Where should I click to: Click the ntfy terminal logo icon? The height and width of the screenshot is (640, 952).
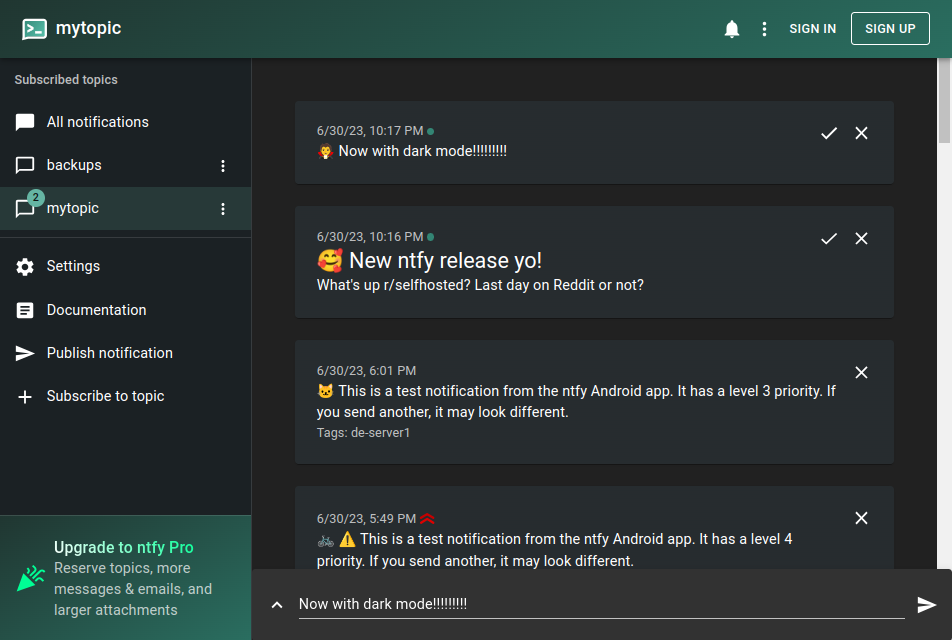point(34,29)
